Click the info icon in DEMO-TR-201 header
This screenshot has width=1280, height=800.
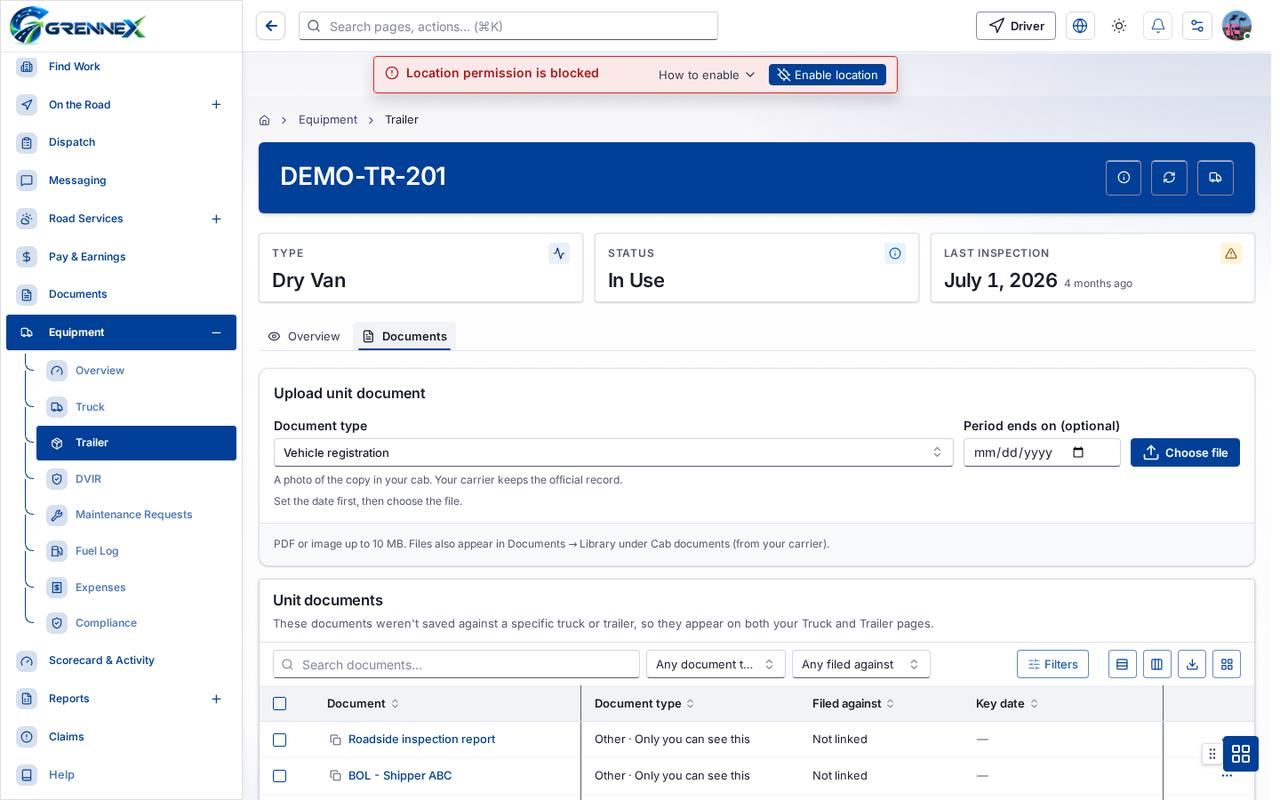pos(1124,178)
